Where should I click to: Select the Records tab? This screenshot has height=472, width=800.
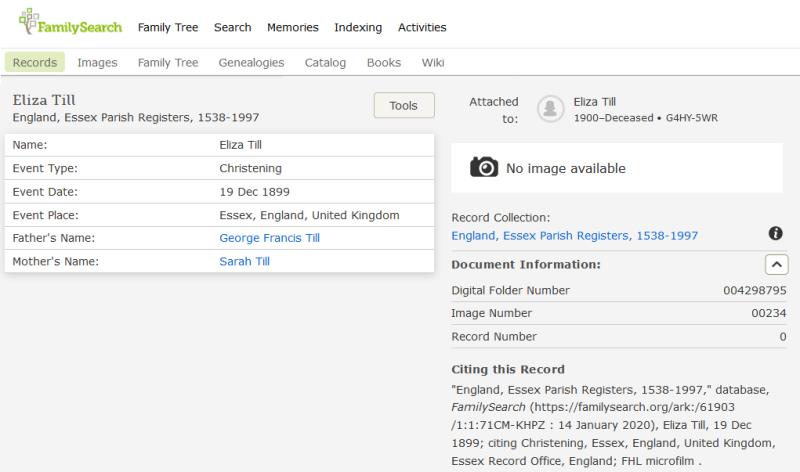pos(35,62)
